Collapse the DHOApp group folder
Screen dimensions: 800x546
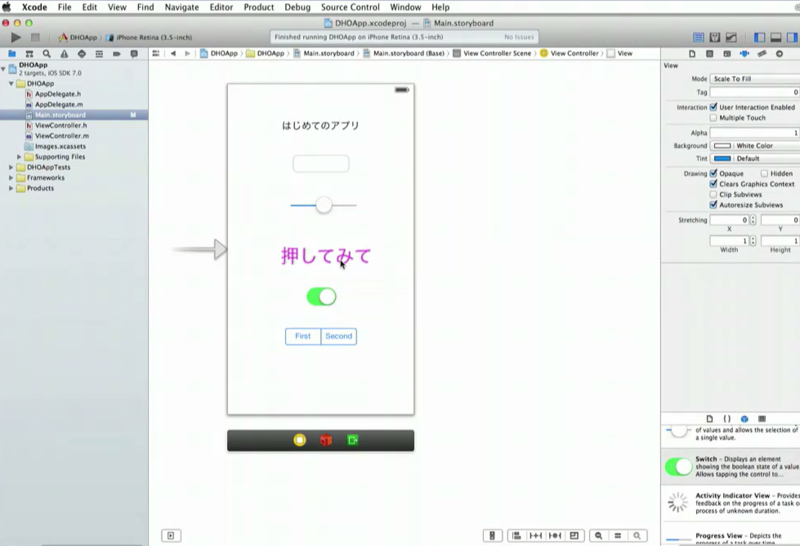coord(11,84)
